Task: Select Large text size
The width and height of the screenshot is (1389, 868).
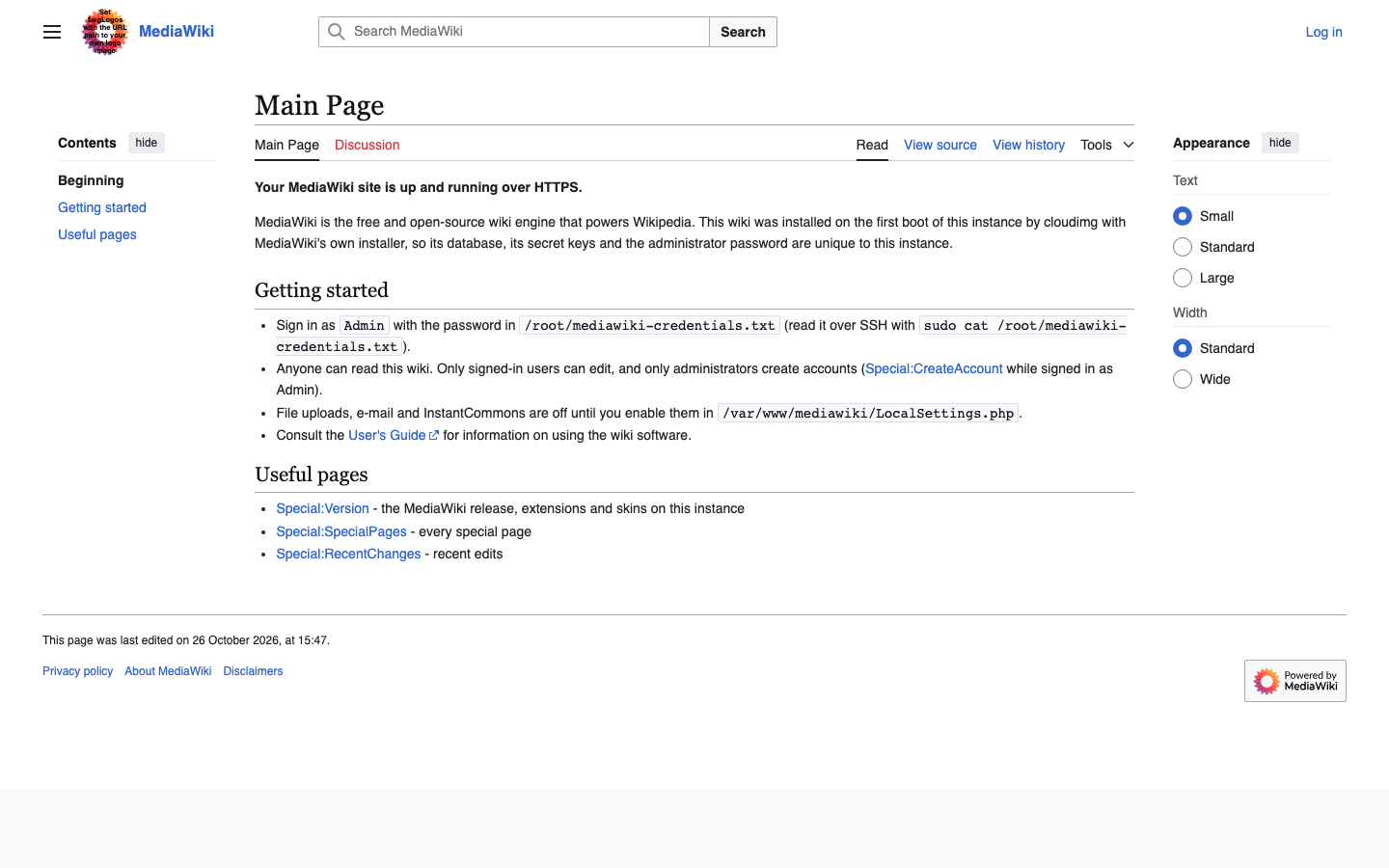Action: click(x=1183, y=278)
